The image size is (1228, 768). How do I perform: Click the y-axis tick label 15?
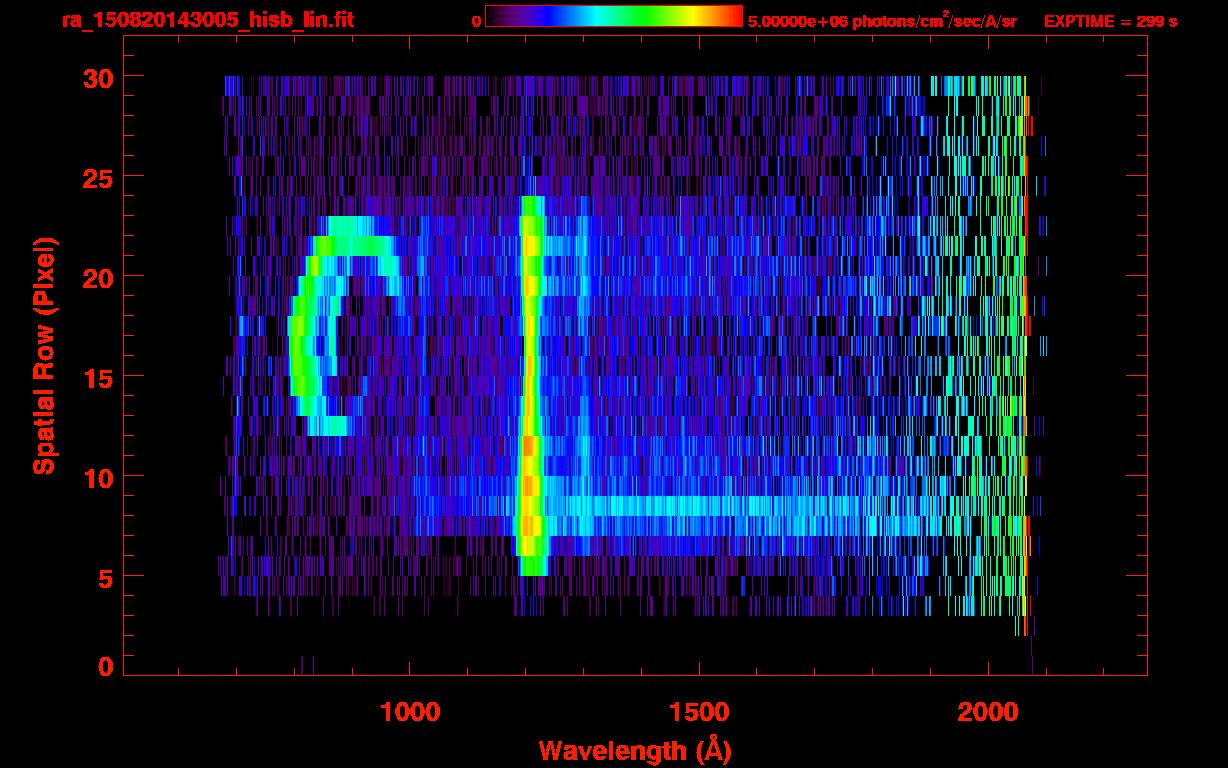tap(98, 377)
